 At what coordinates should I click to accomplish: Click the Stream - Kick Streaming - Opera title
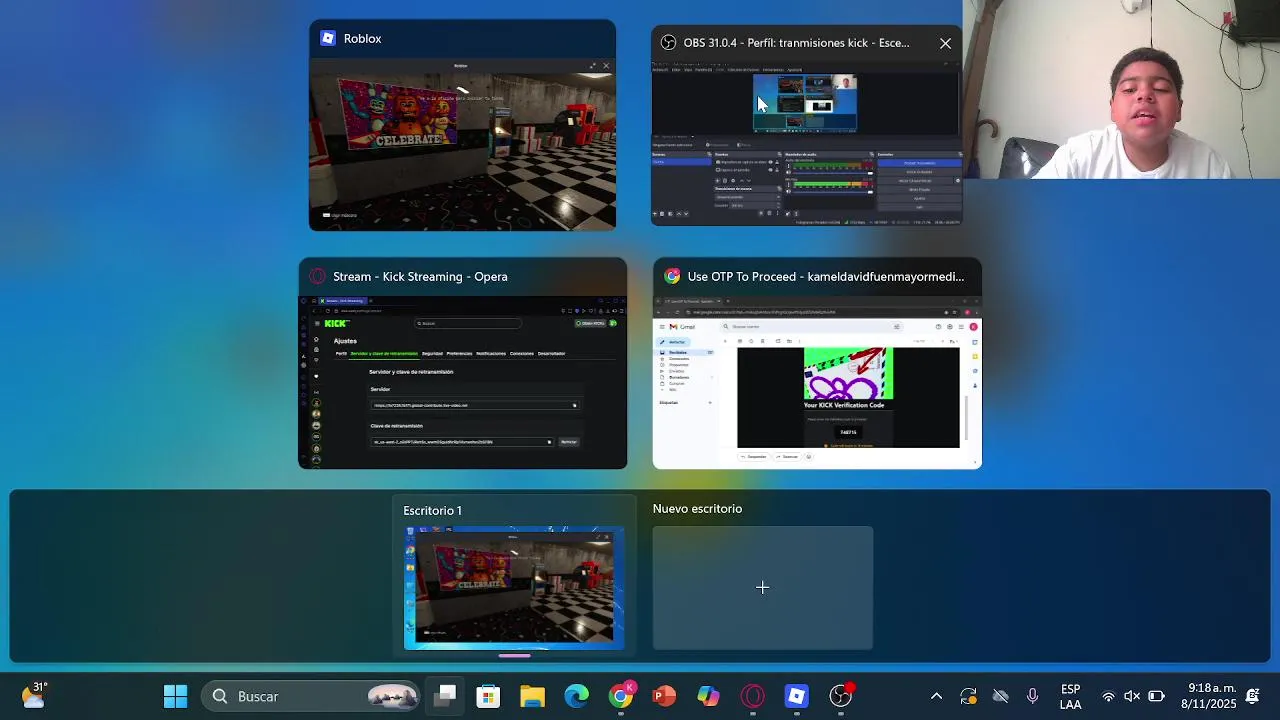coord(420,276)
